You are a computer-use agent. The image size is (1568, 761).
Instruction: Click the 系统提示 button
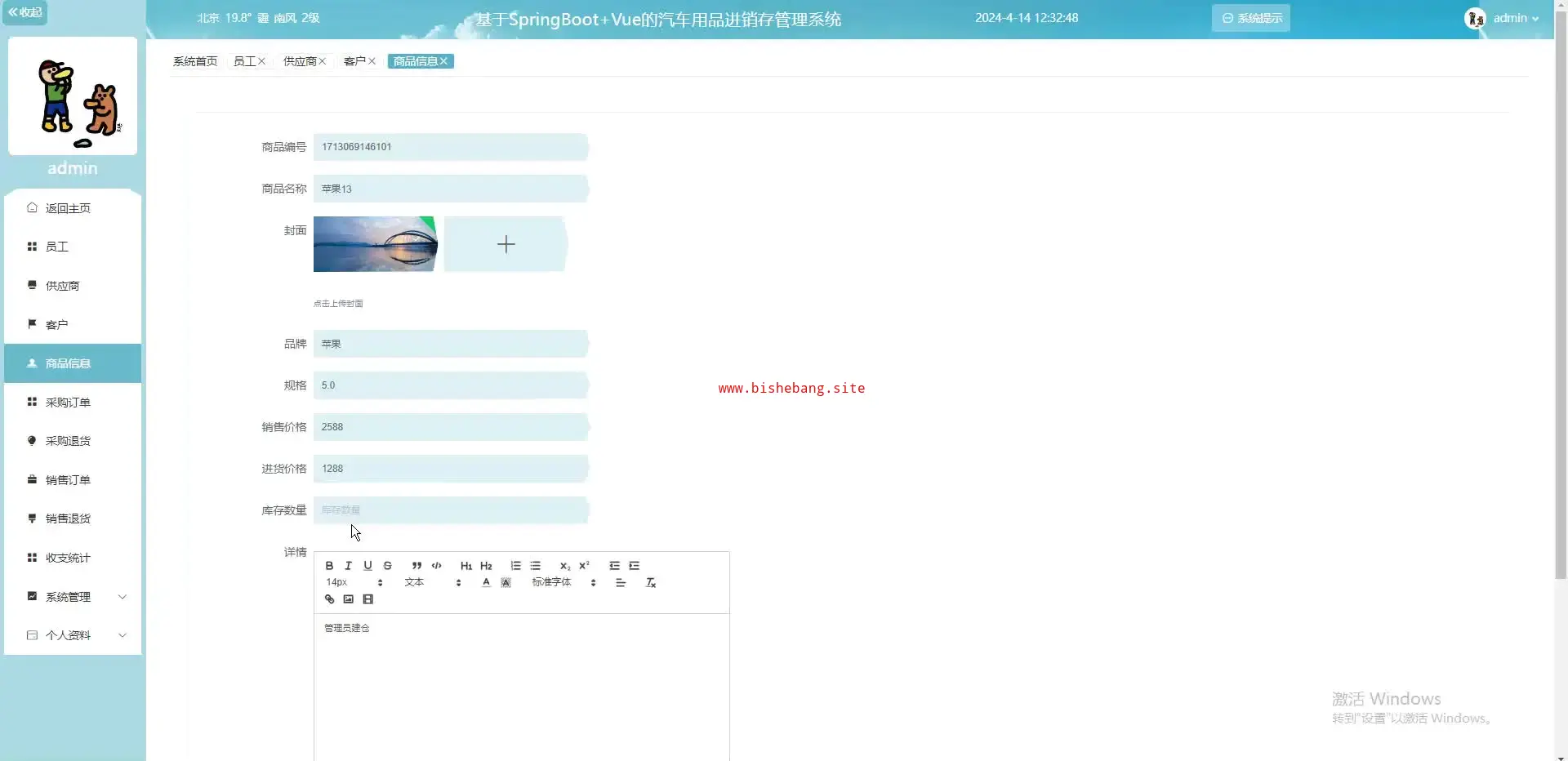coord(1251,18)
